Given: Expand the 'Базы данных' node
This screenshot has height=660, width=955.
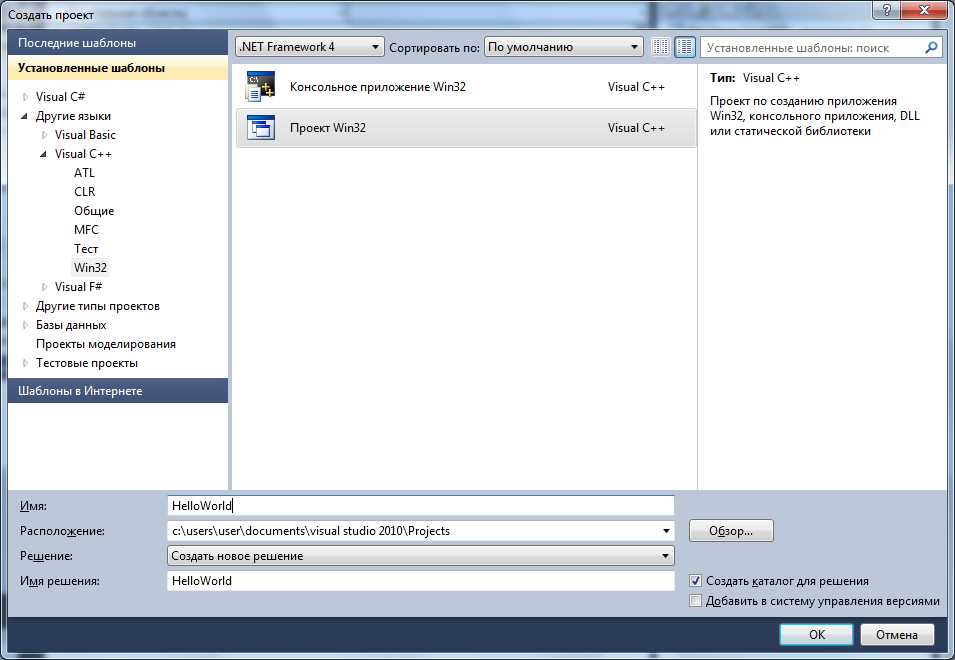Looking at the screenshot, I should tap(26, 325).
